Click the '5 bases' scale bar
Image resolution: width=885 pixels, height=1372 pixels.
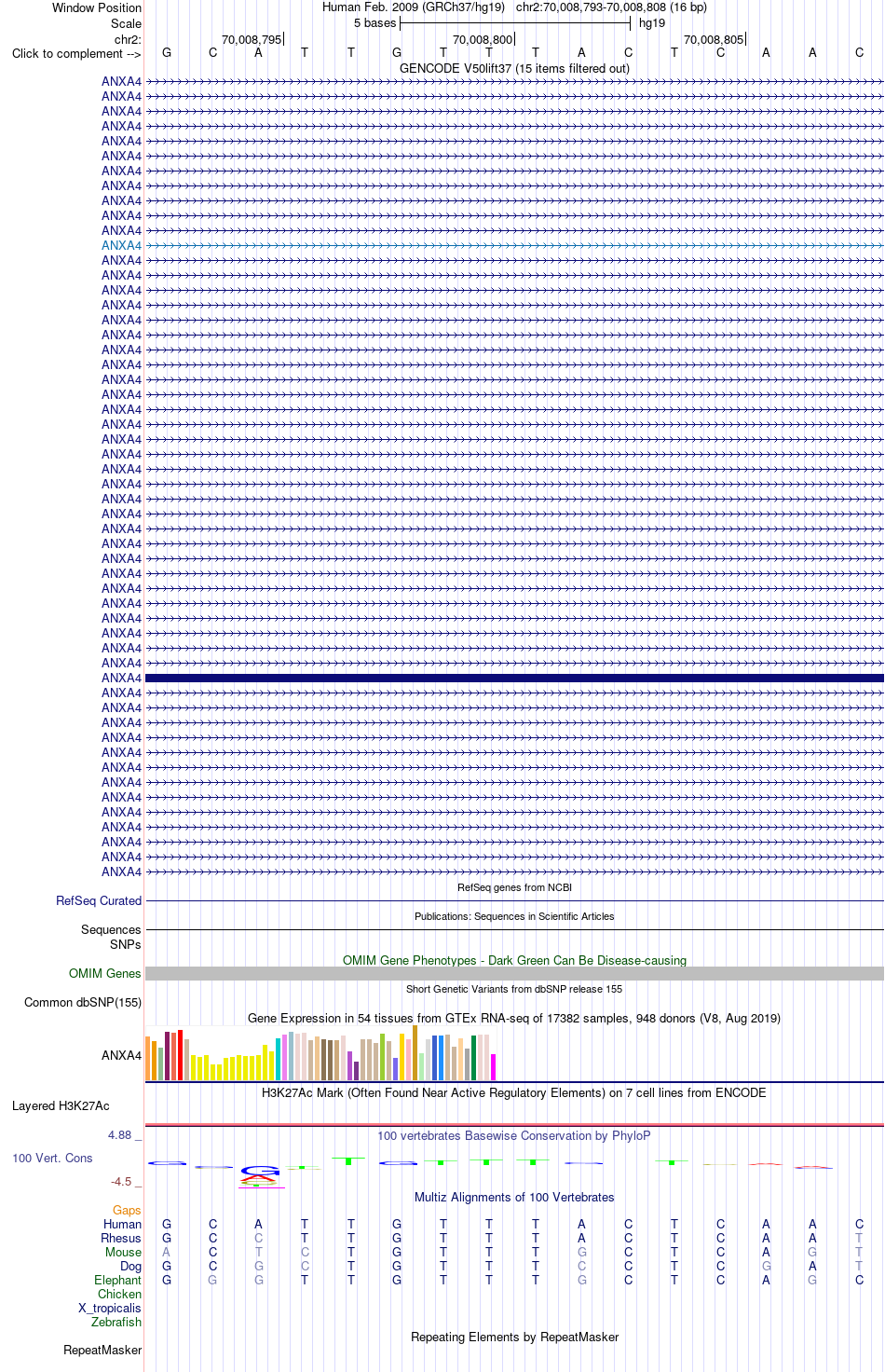coord(515,23)
